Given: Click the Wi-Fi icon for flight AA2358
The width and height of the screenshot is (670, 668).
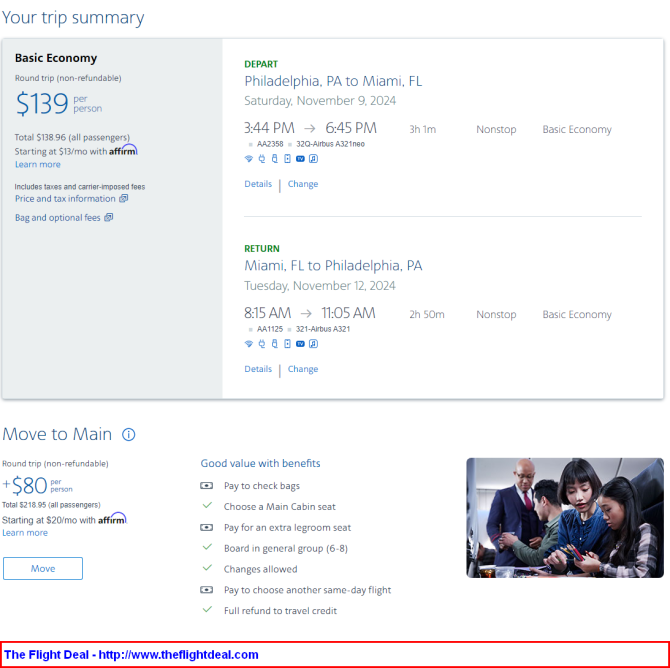Looking at the screenshot, I should [x=249, y=159].
